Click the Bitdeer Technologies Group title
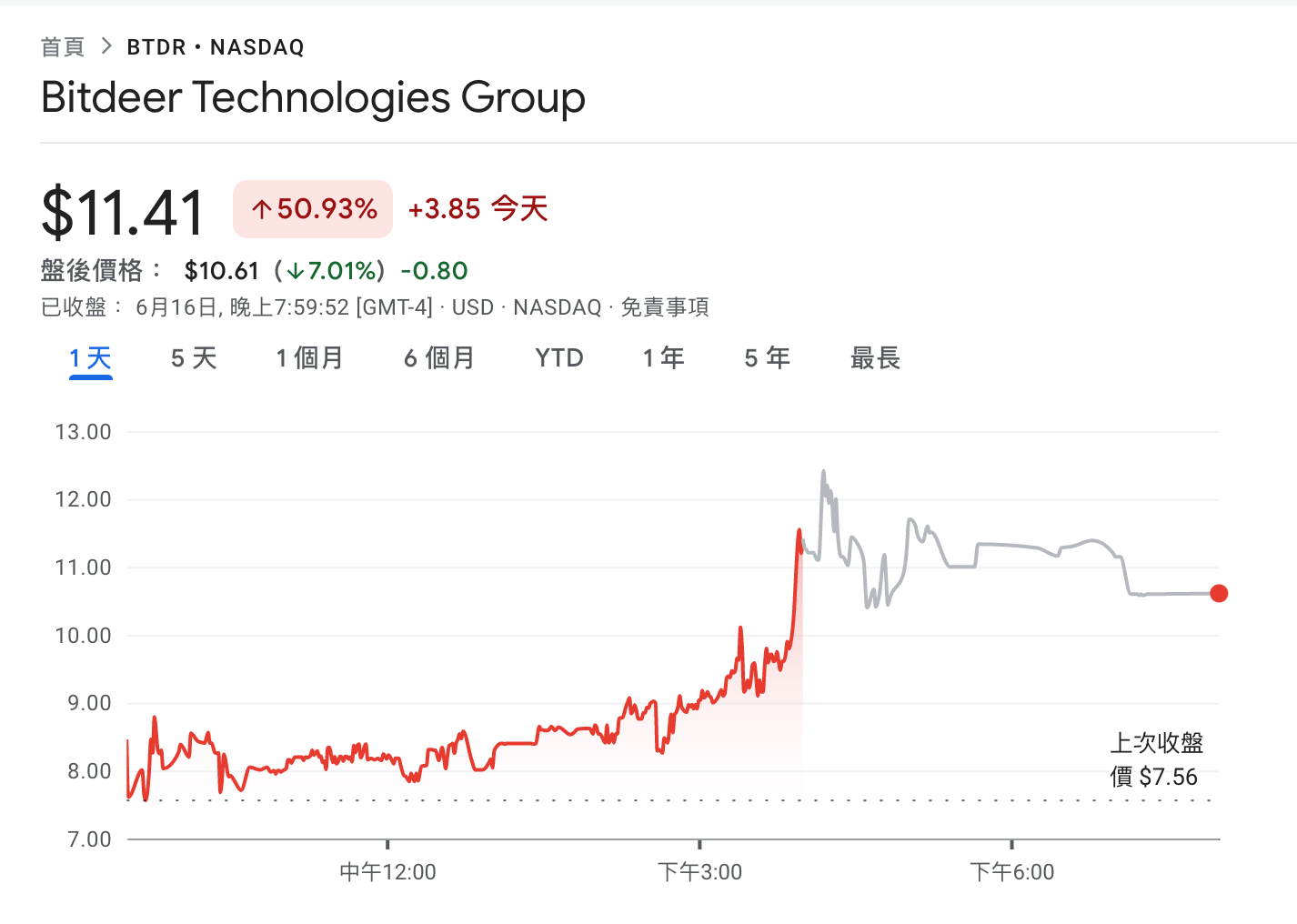The height and width of the screenshot is (924, 1297). click(x=314, y=97)
